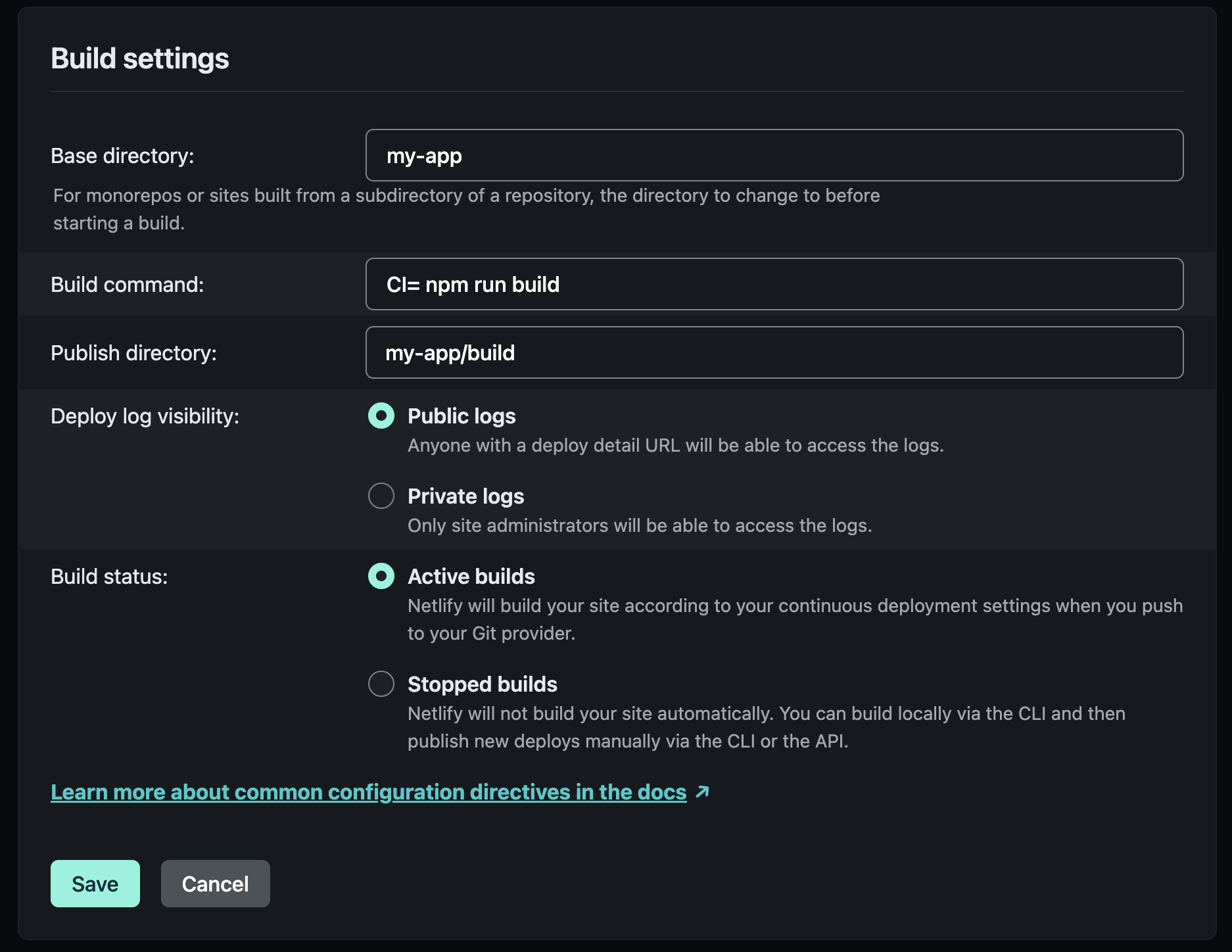Focus the Build command text field
Screen dimensions: 1232x952
point(774,284)
